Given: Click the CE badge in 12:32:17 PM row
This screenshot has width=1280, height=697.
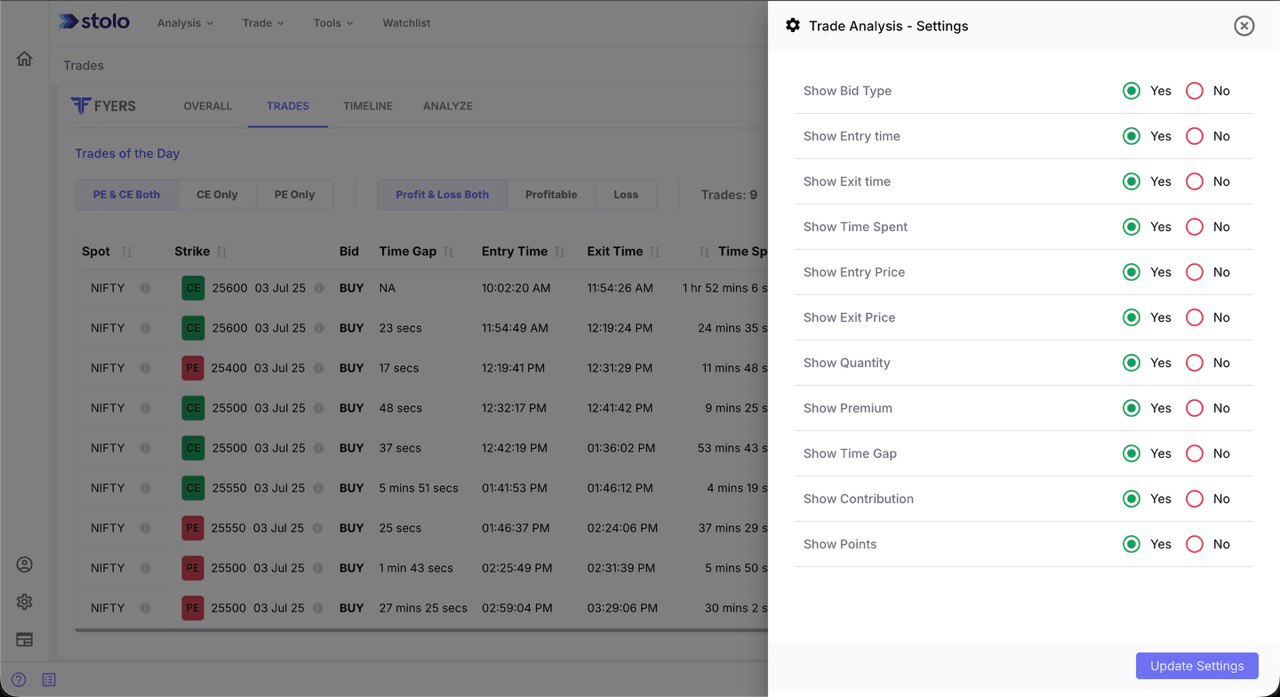Looking at the screenshot, I should coord(193,408).
